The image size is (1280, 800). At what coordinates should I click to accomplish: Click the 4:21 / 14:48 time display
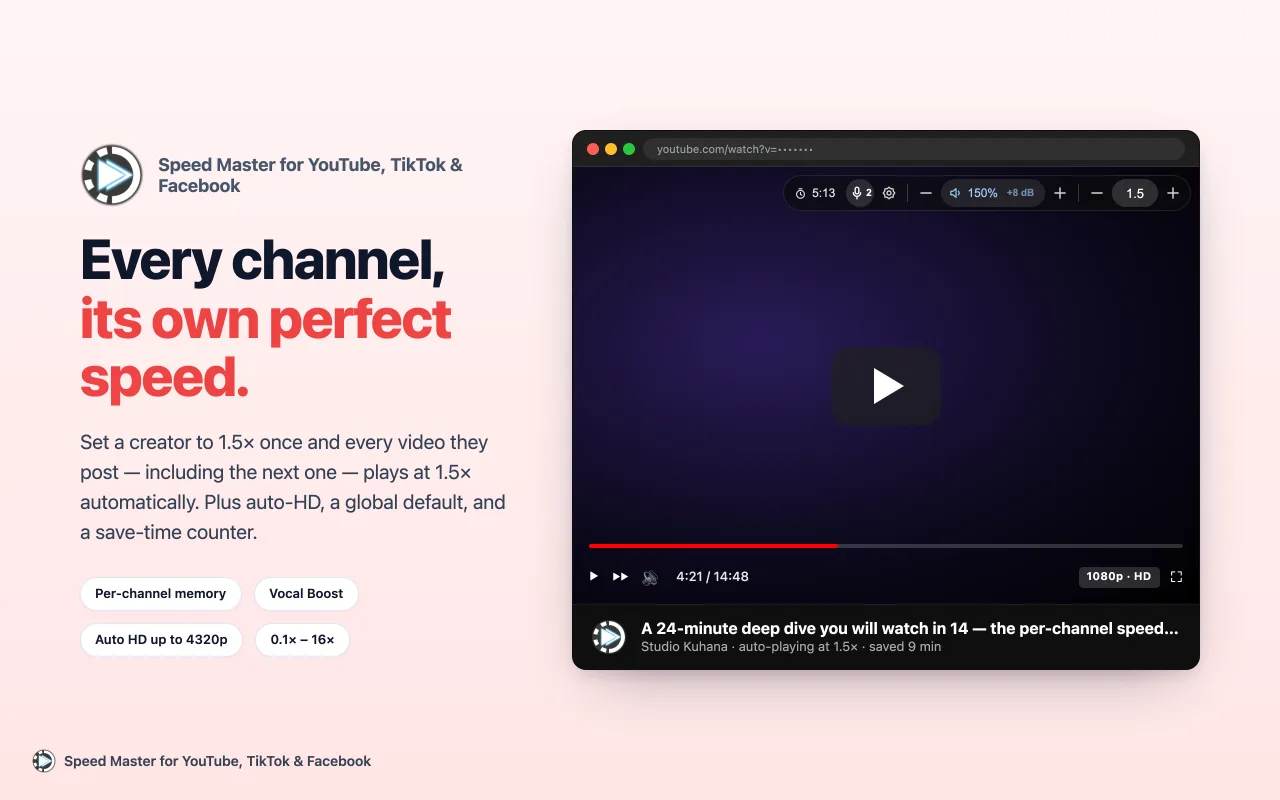[712, 576]
